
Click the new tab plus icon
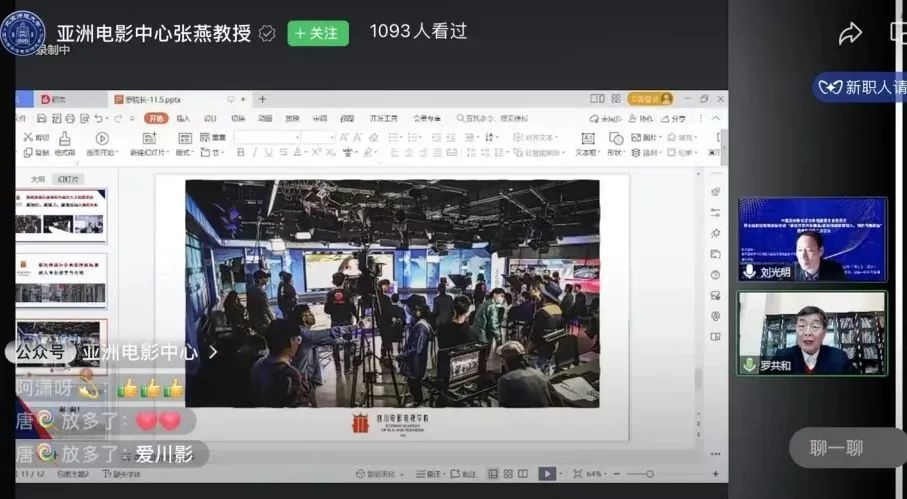point(263,99)
